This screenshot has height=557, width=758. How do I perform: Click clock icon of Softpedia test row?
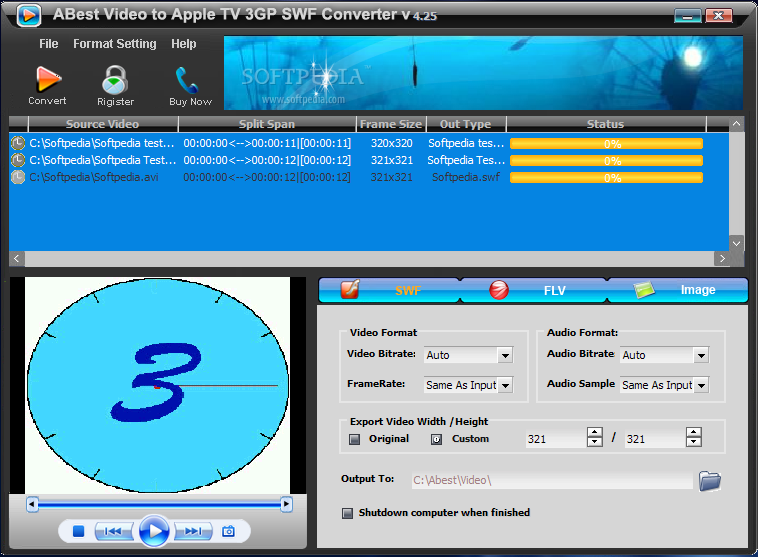pyautogui.click(x=18, y=143)
